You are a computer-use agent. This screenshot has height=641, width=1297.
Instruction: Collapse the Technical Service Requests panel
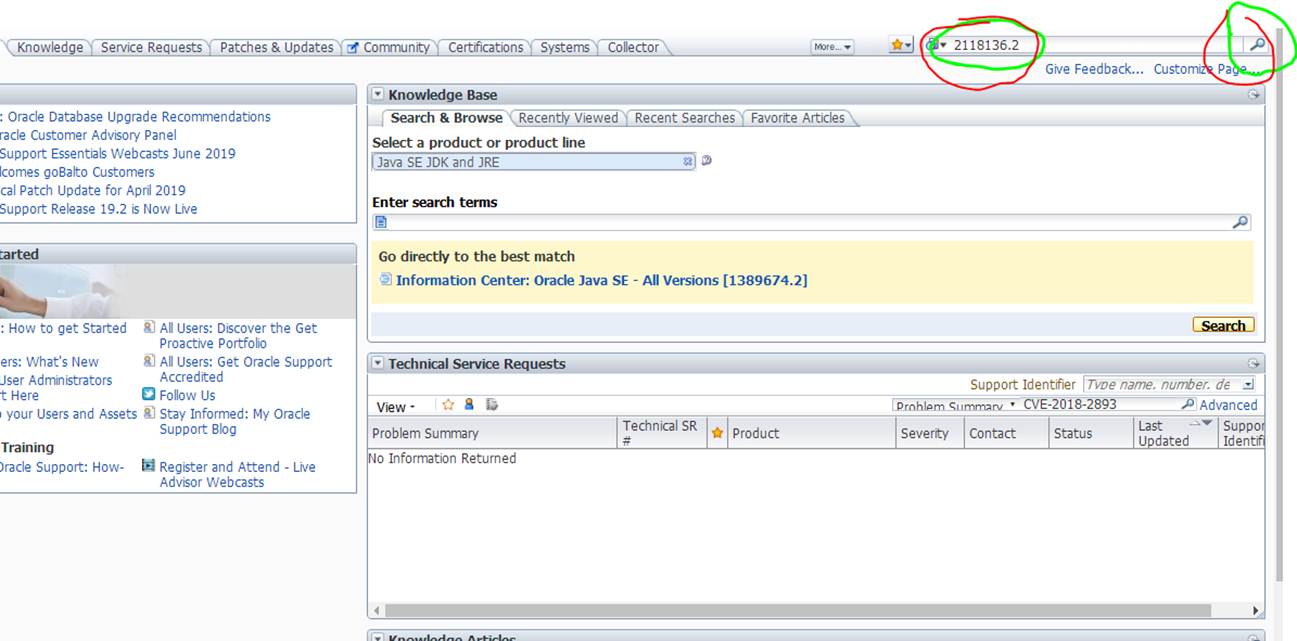click(378, 364)
